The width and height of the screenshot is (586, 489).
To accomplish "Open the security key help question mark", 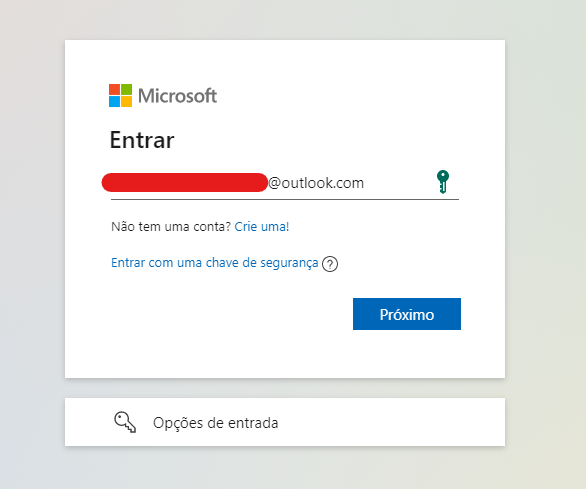I will (330, 264).
